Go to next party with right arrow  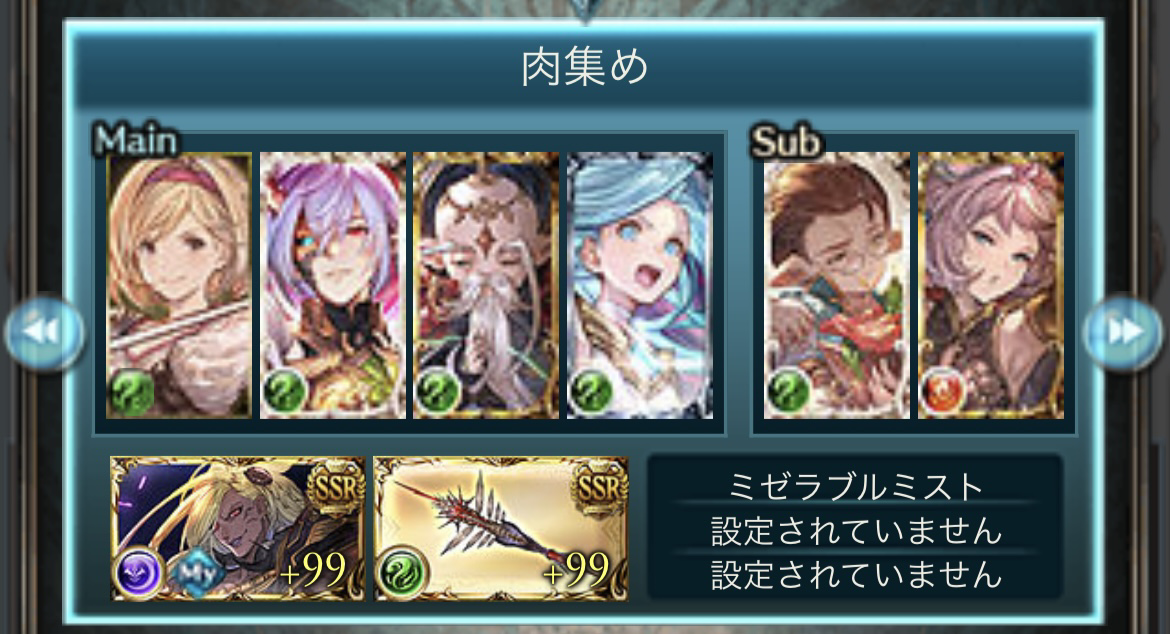click(1124, 332)
